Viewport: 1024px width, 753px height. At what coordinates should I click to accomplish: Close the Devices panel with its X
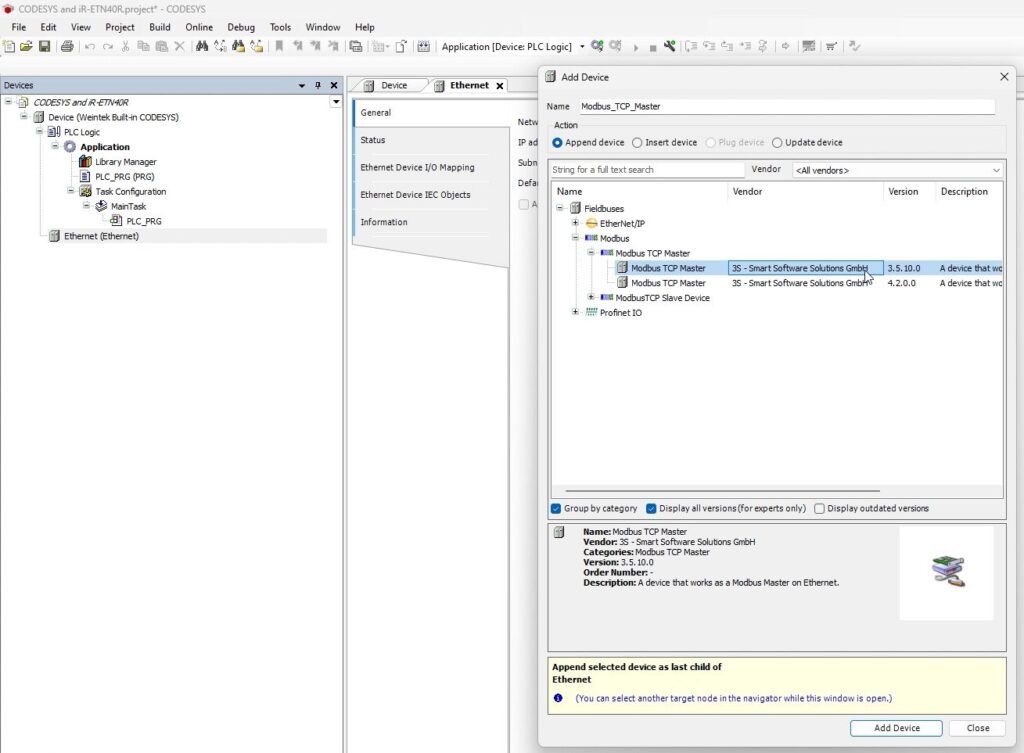[334, 86]
